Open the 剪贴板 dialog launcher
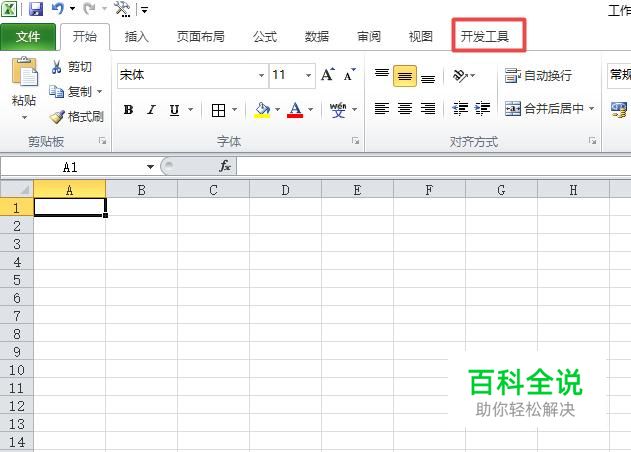The height and width of the screenshot is (452, 631). 103,140
